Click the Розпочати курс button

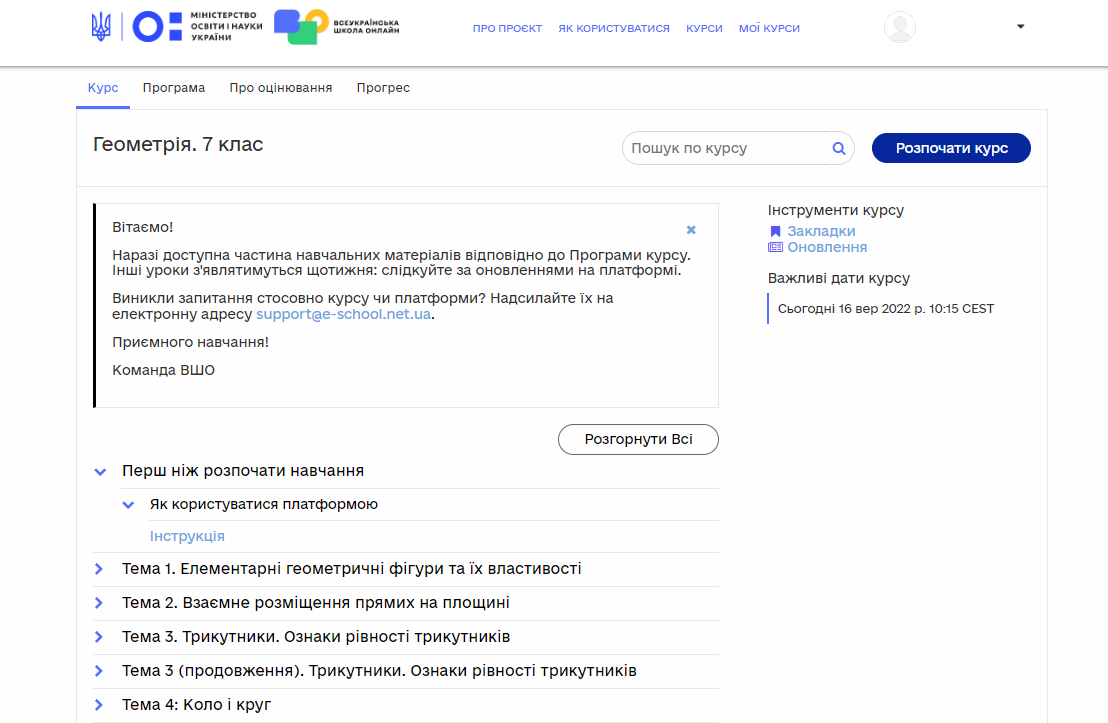[951, 148]
